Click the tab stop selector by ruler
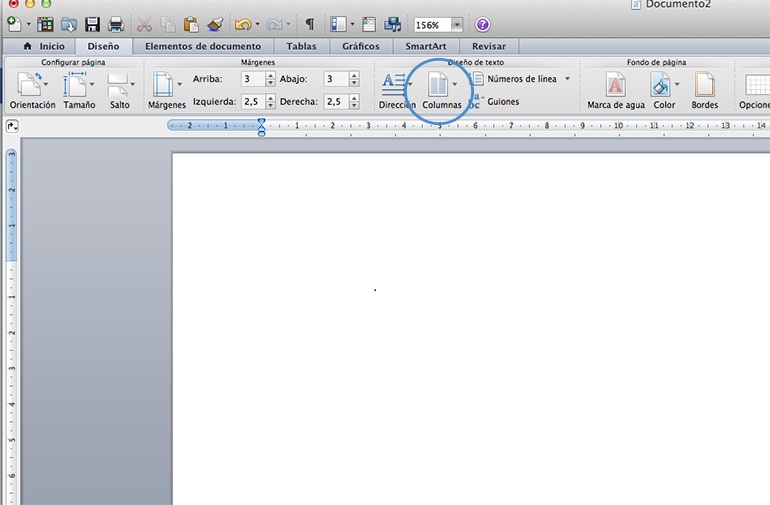The width and height of the screenshot is (770, 505). pyautogui.click(x=12, y=126)
